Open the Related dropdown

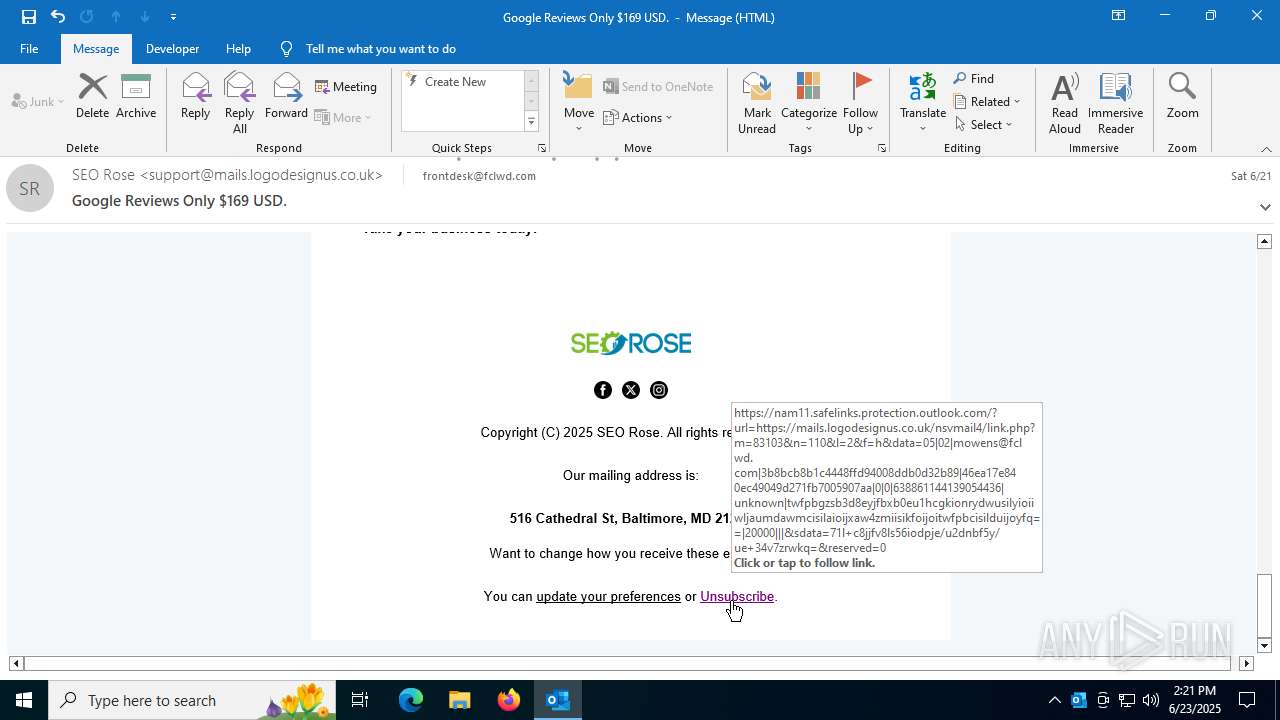point(987,102)
